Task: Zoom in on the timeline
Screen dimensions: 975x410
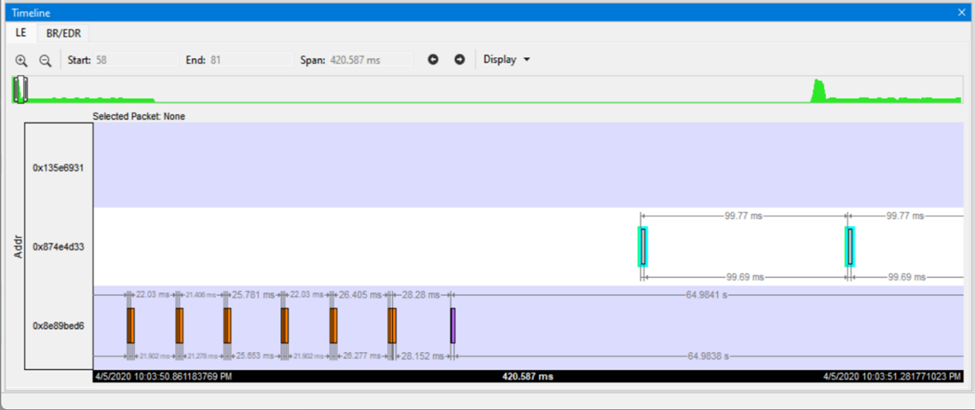Action: pos(21,60)
